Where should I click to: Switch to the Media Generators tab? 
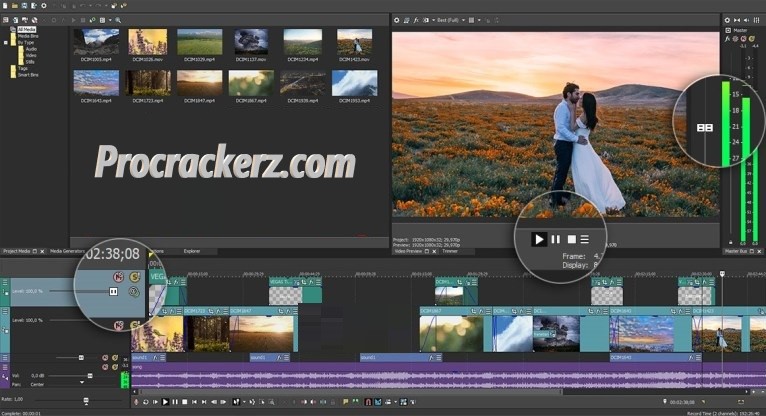pos(67,251)
